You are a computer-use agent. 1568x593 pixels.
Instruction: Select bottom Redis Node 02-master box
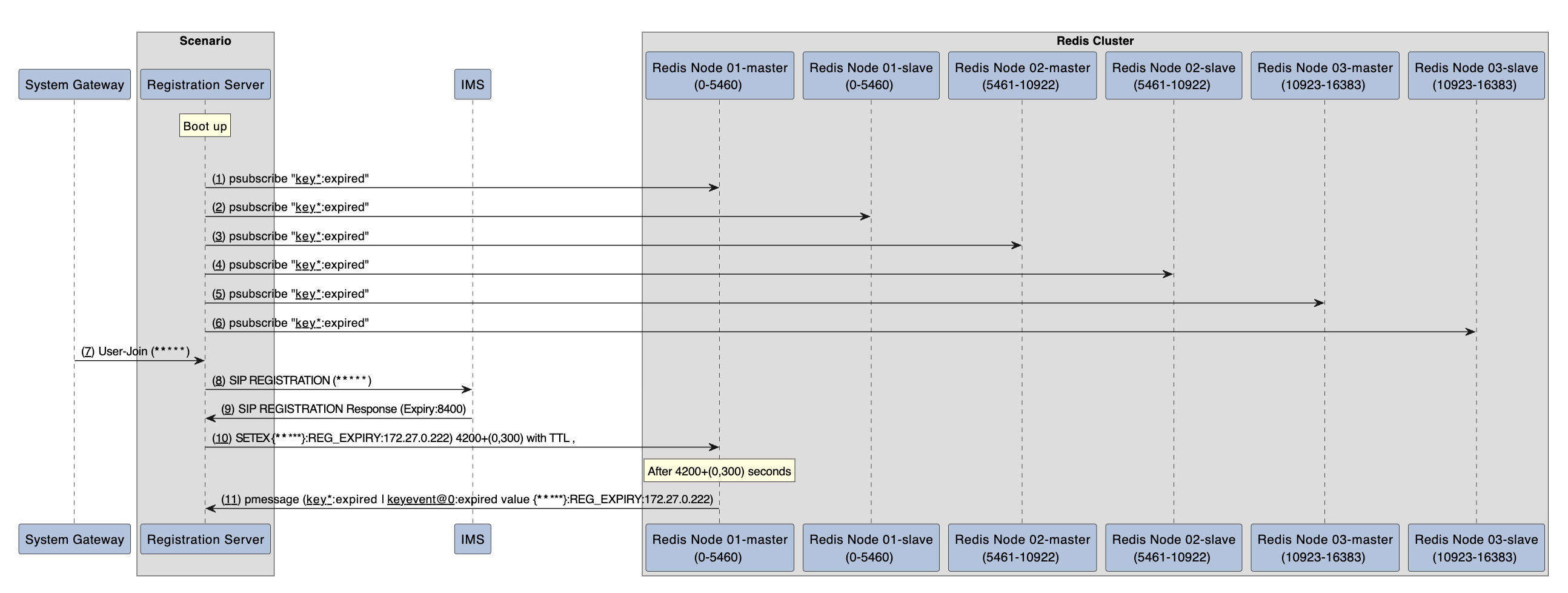(1022, 548)
